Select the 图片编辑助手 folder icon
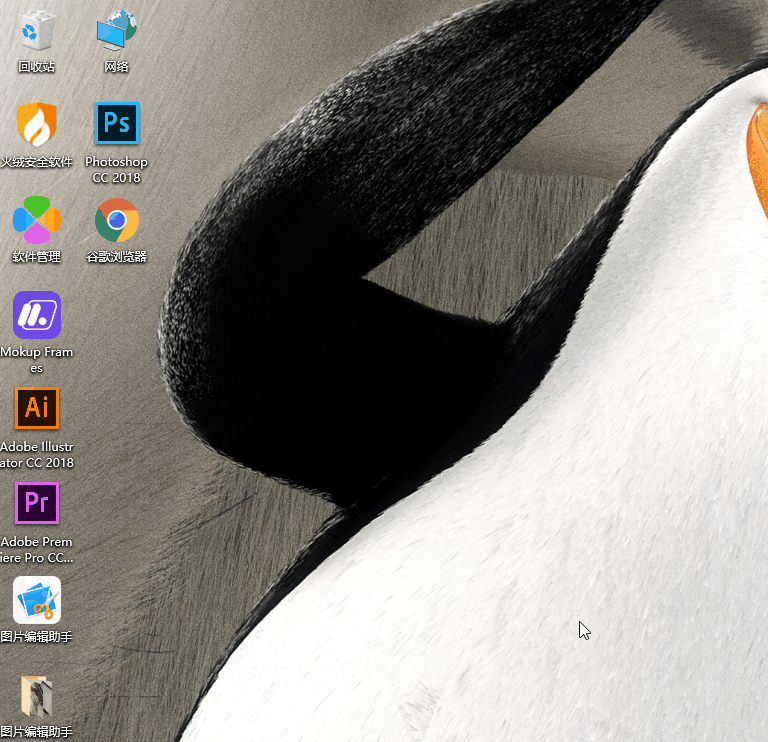Image resolution: width=768 pixels, height=742 pixels. pos(37,695)
